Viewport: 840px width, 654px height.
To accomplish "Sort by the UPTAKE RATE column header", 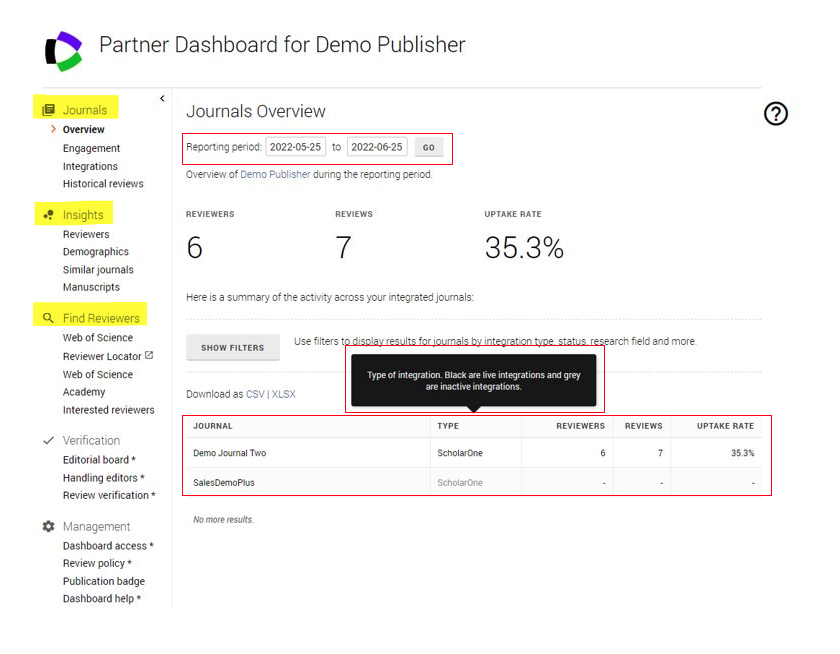I will (725, 426).
